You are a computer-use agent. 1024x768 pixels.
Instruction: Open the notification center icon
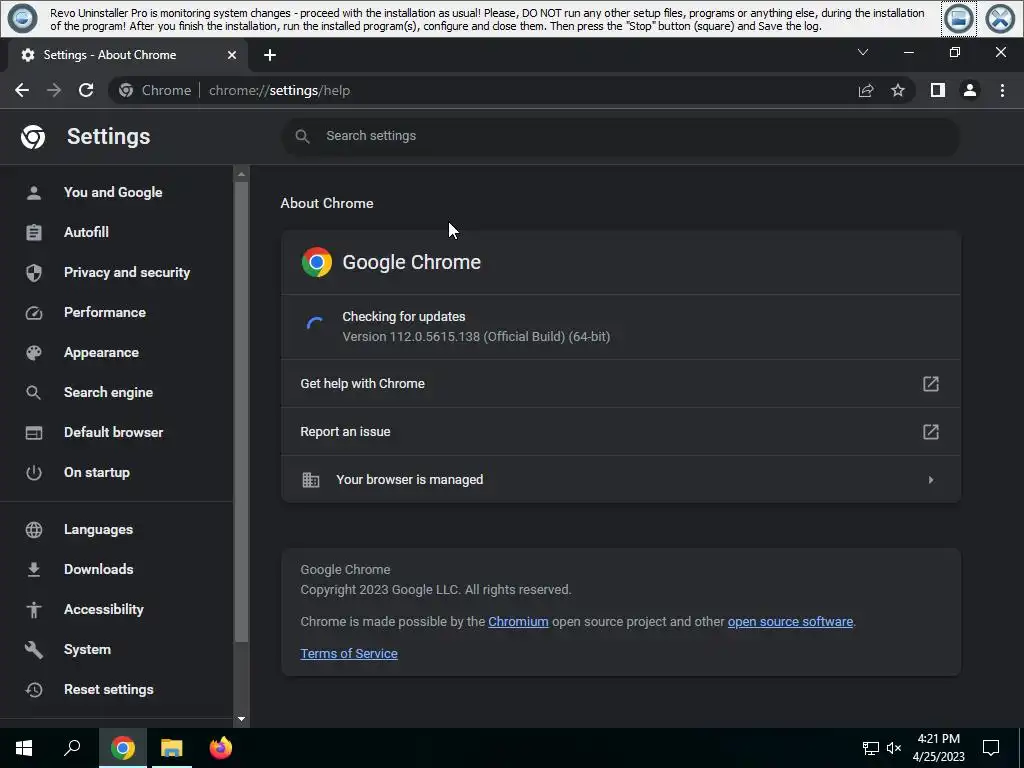pyautogui.click(x=991, y=748)
